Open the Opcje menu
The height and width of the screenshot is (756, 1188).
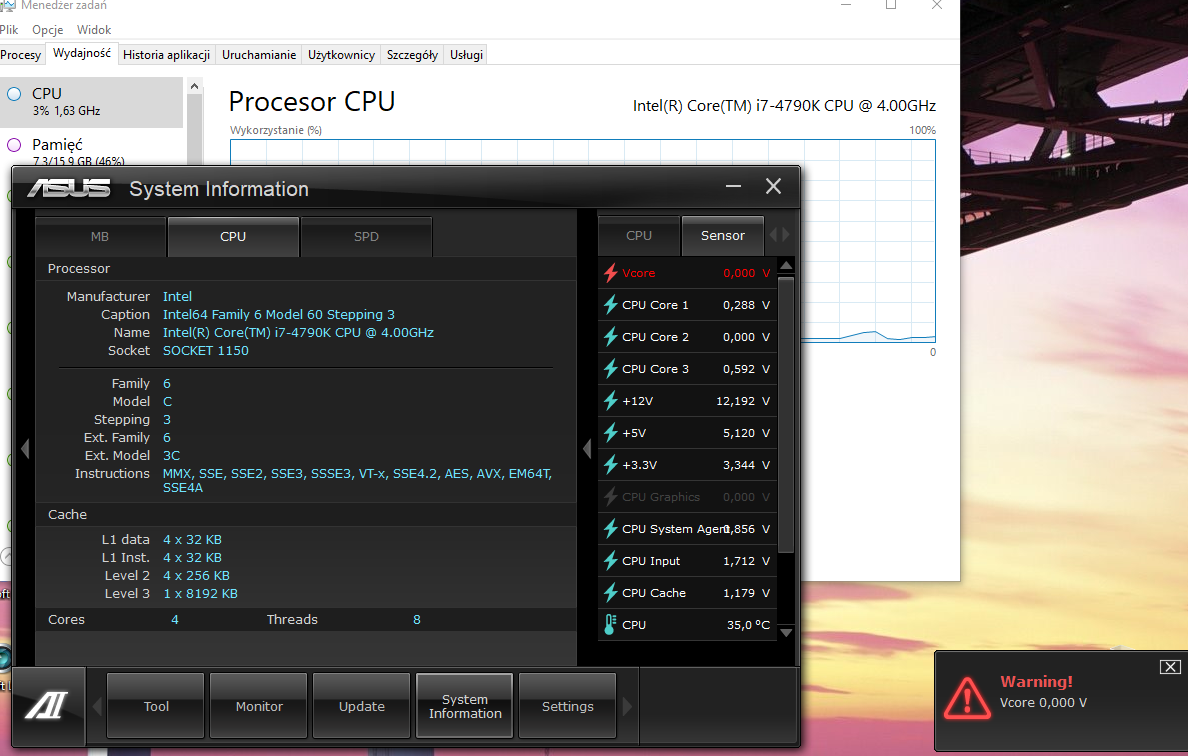48,30
